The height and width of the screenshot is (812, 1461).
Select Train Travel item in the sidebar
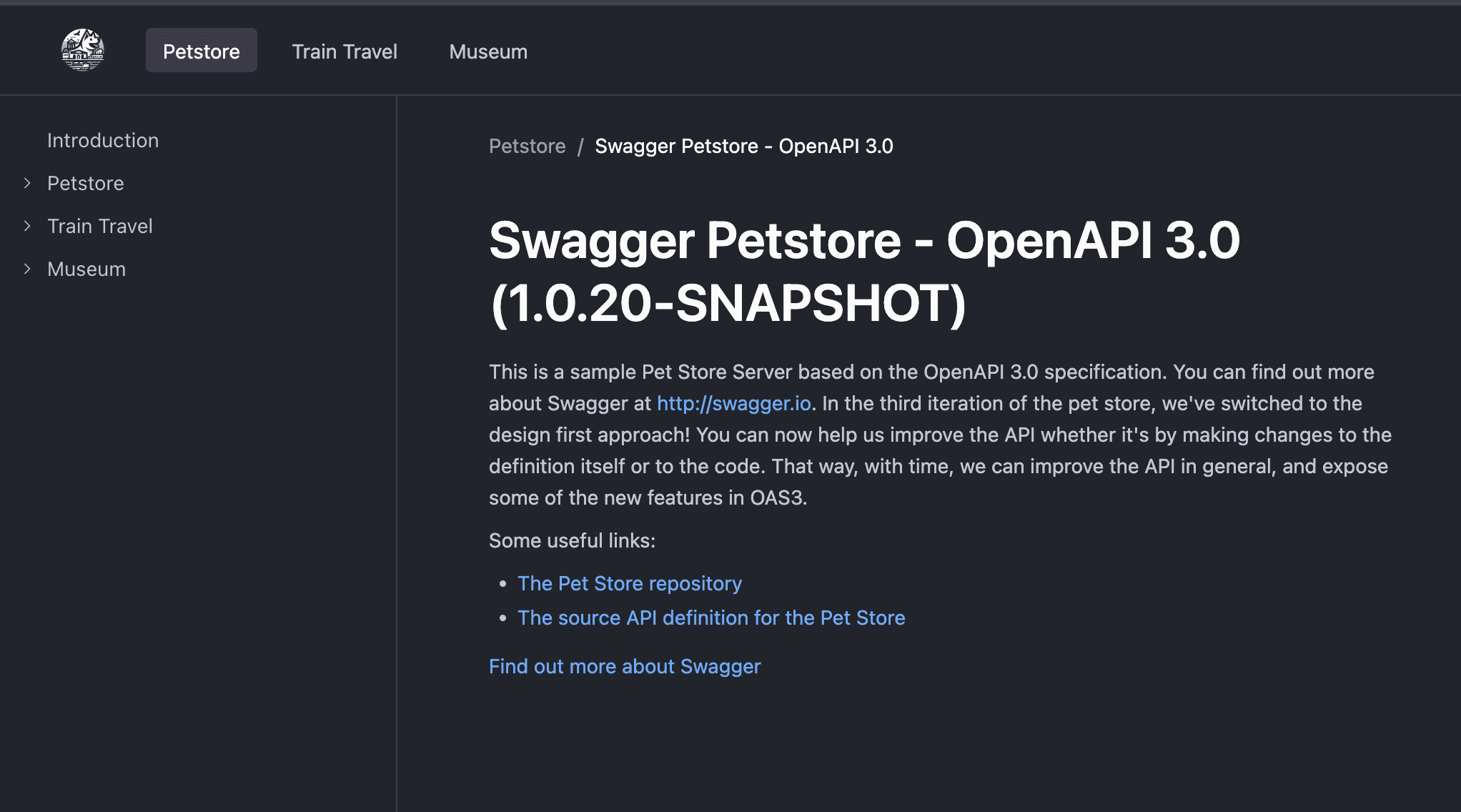[100, 226]
